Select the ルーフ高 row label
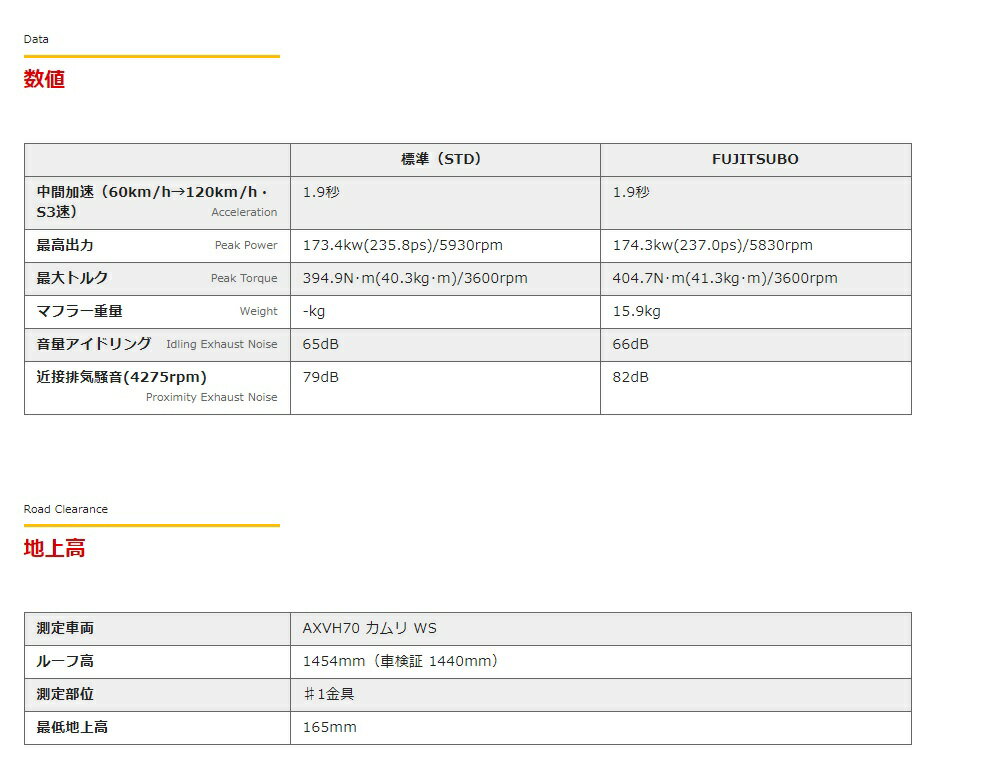This screenshot has height=776, width=983. click(x=65, y=661)
